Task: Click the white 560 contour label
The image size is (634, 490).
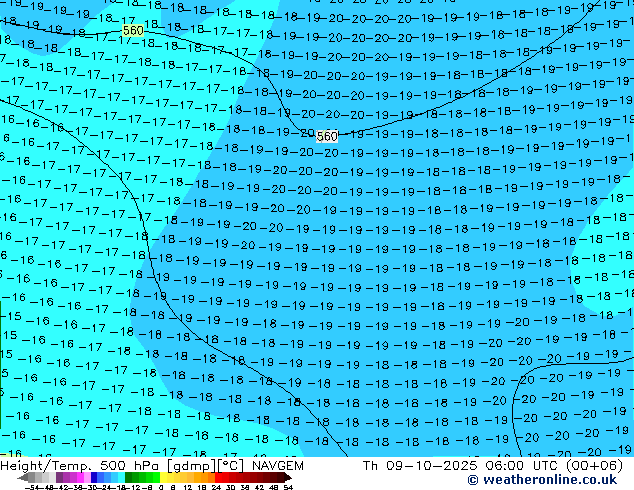Action: [327, 137]
